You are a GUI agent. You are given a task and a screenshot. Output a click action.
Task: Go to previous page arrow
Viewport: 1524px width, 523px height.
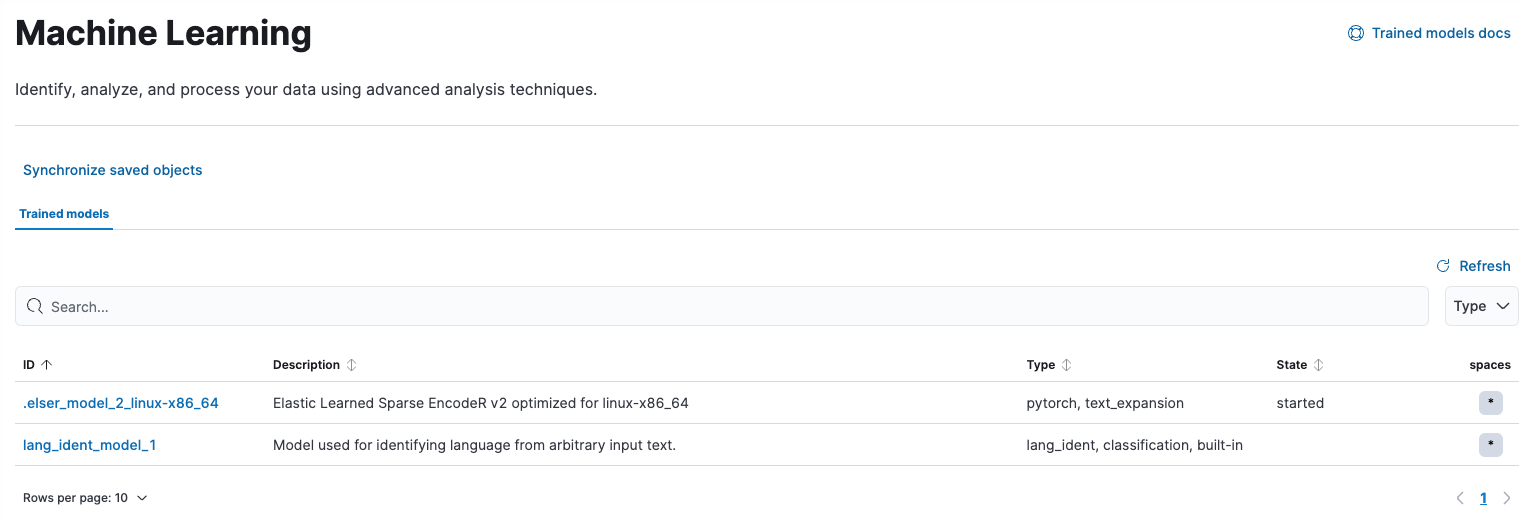[1460, 498]
